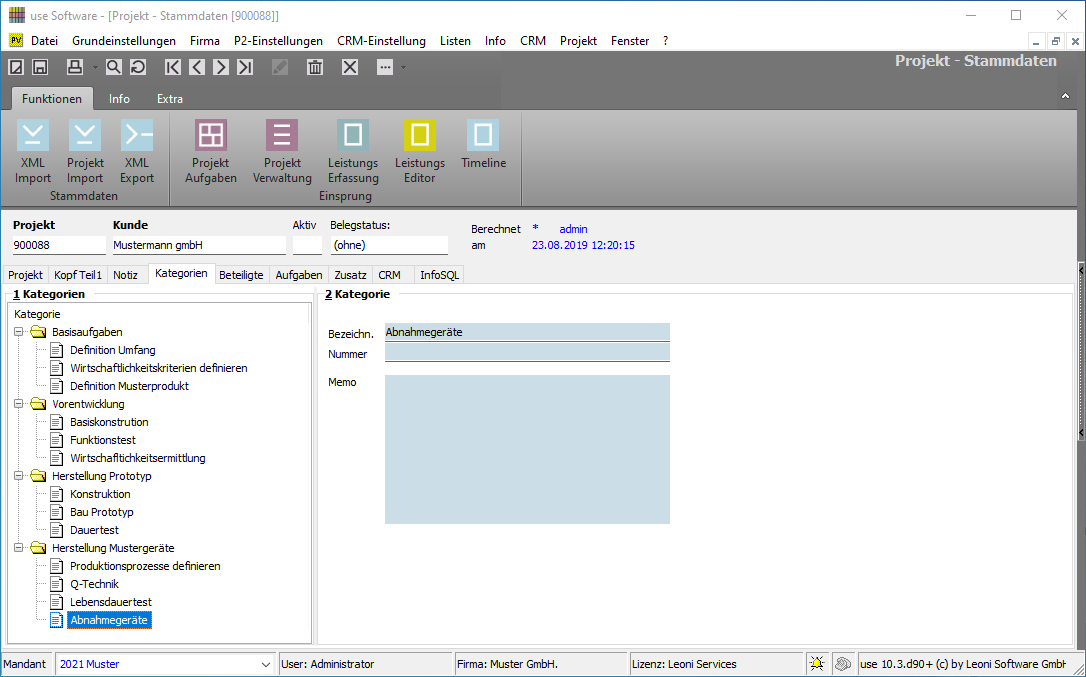Select the Funktionstest tree entry
The height and width of the screenshot is (677, 1086).
[103, 440]
